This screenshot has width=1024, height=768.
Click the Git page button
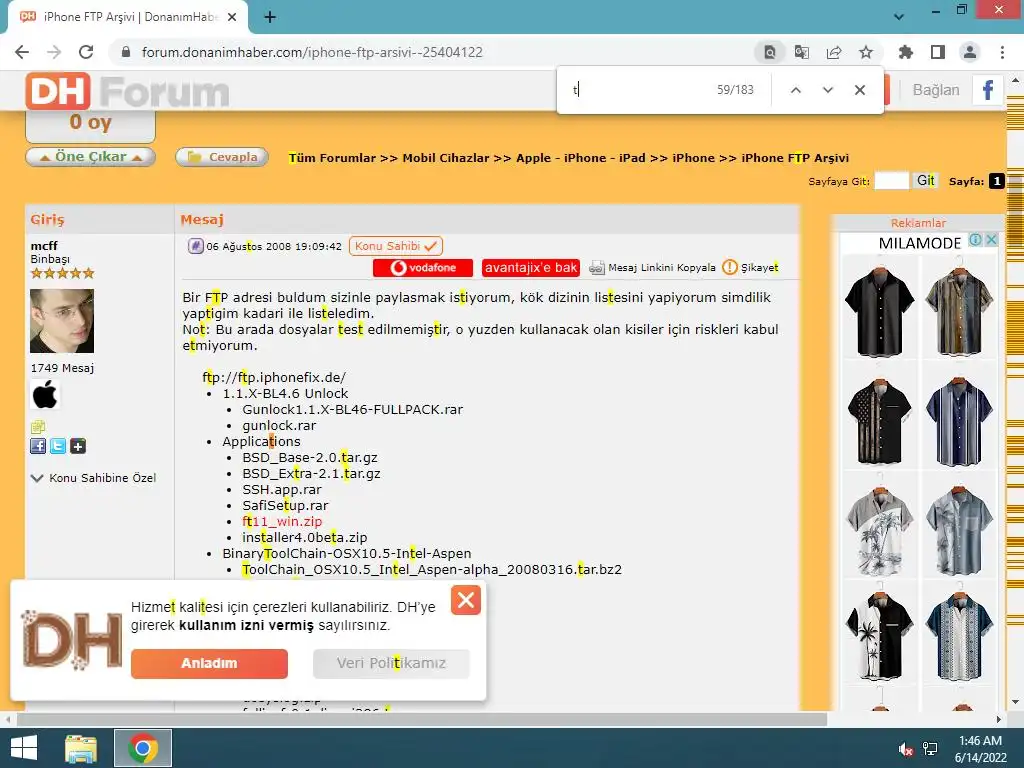[926, 181]
